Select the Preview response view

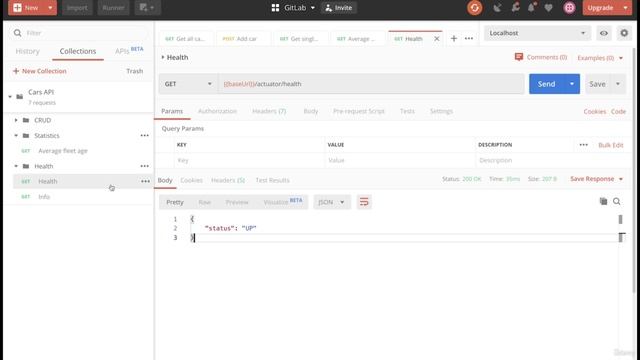[x=237, y=202]
